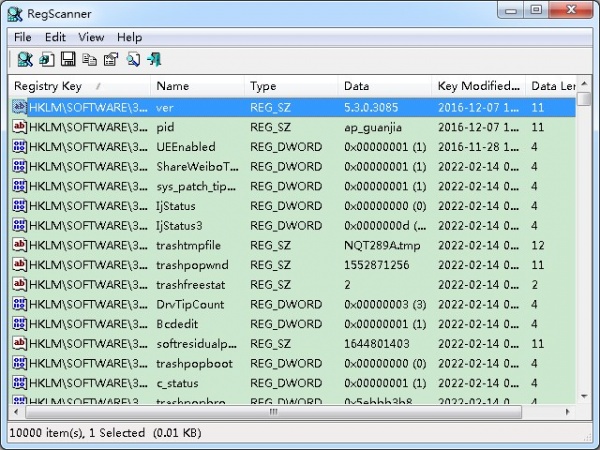Sort by the Name column header
The image size is (600, 450).
[x=197, y=86]
